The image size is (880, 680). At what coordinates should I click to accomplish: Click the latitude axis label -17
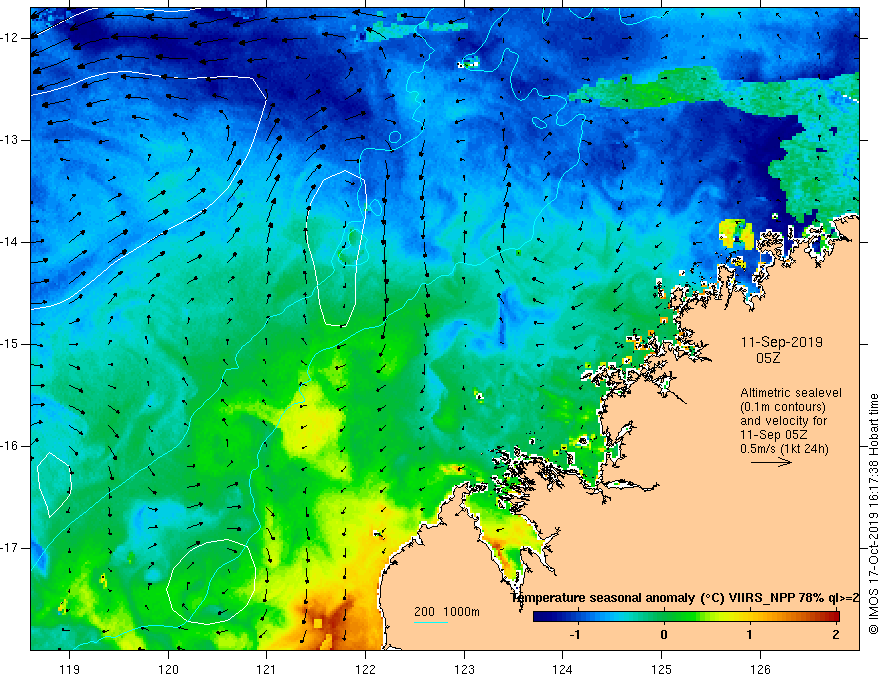point(10,548)
